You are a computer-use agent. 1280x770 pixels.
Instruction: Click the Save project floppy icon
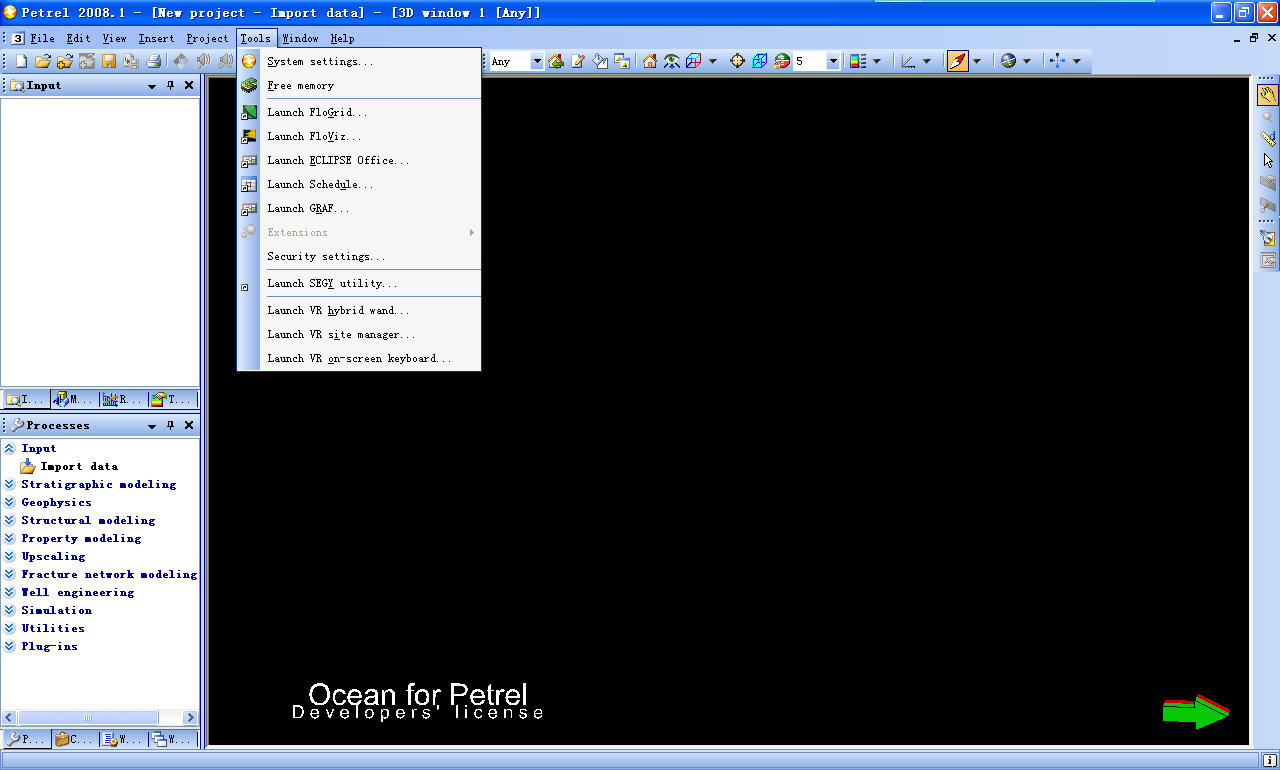(x=109, y=61)
